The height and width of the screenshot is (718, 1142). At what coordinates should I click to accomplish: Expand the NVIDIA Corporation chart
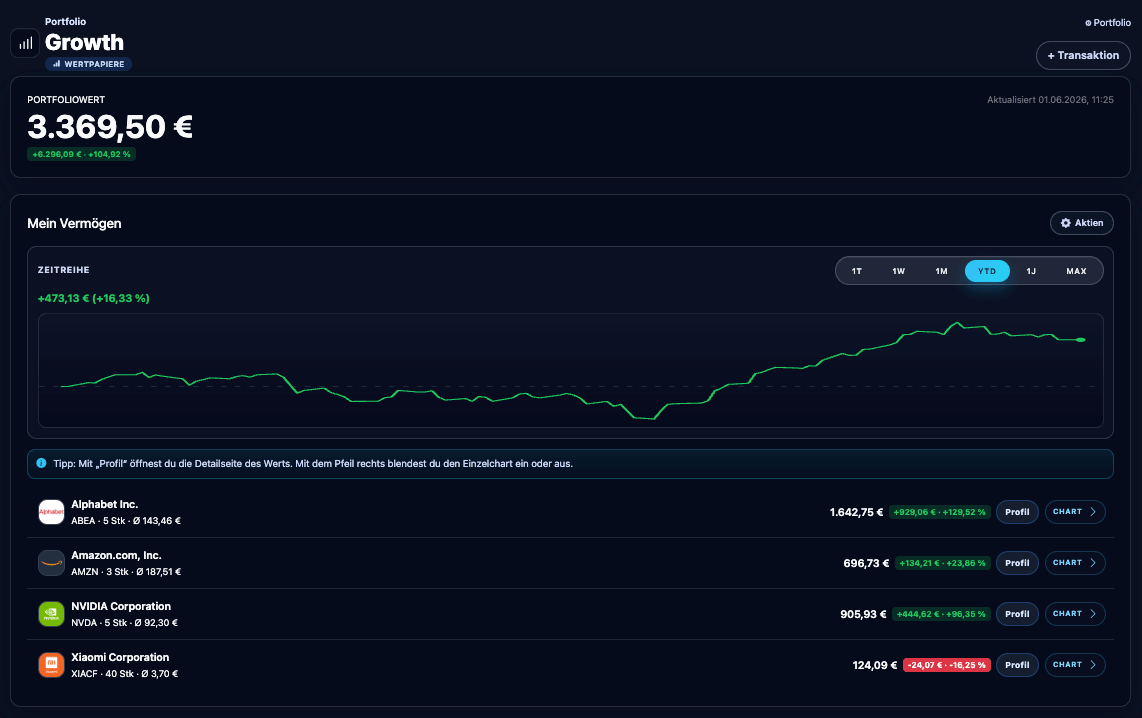pyautogui.click(x=1075, y=614)
